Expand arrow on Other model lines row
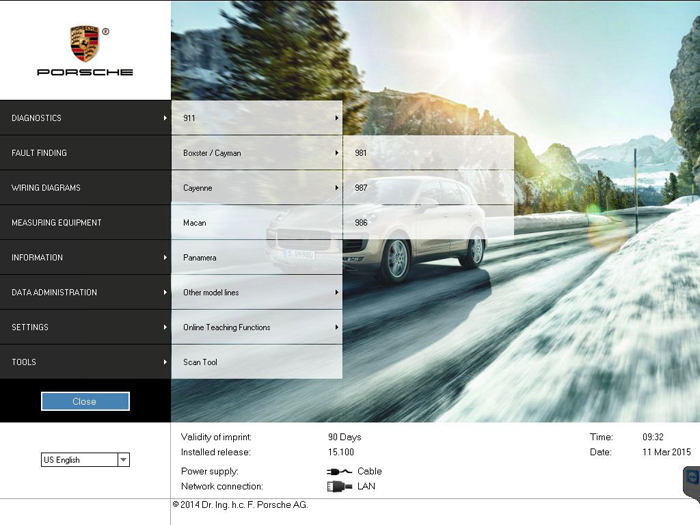700x525 pixels. 337,292
